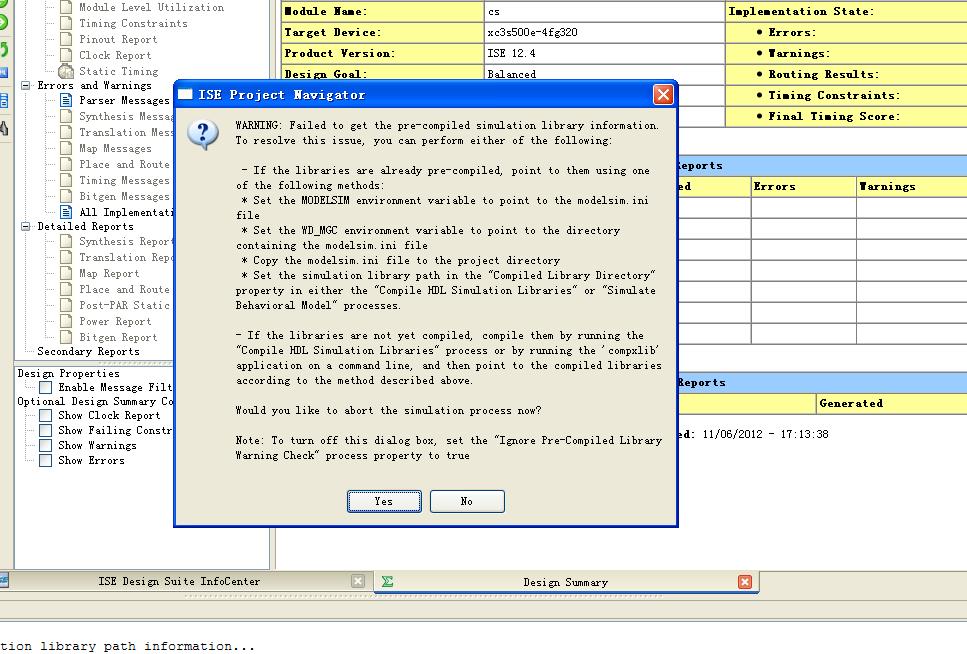Close the Design Summary tab
Image resolution: width=967 pixels, height=654 pixels.
pos(745,582)
